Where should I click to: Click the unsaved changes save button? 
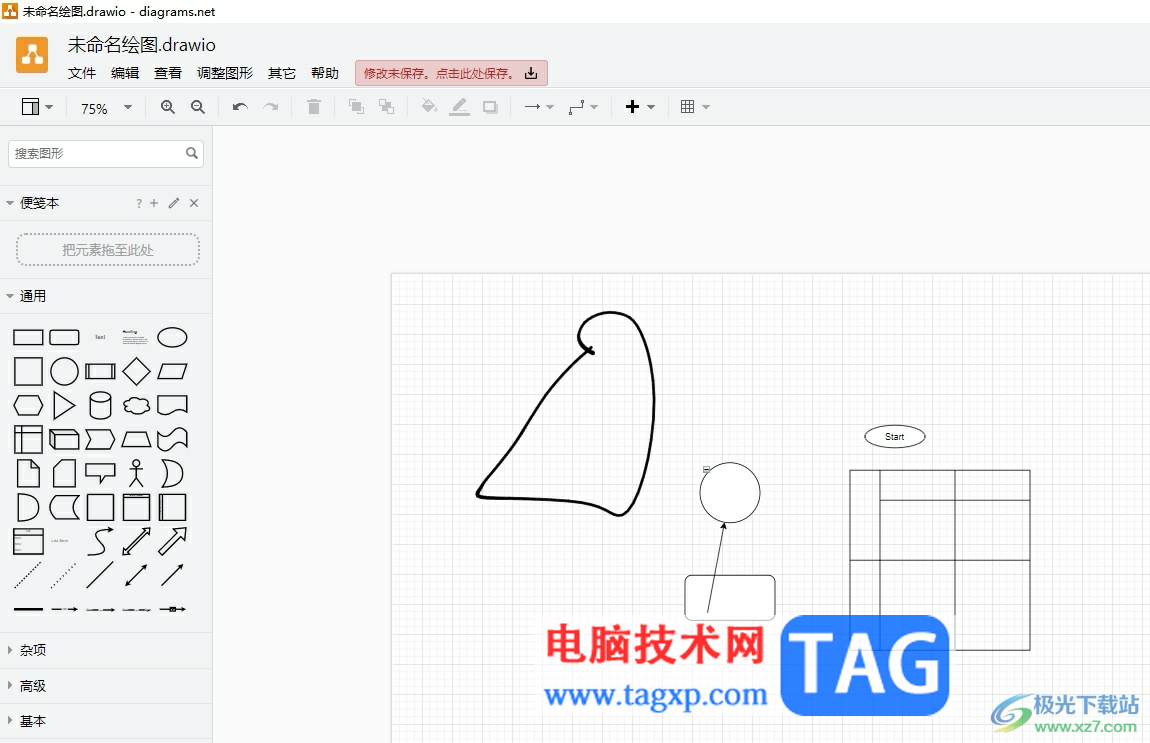(451, 73)
